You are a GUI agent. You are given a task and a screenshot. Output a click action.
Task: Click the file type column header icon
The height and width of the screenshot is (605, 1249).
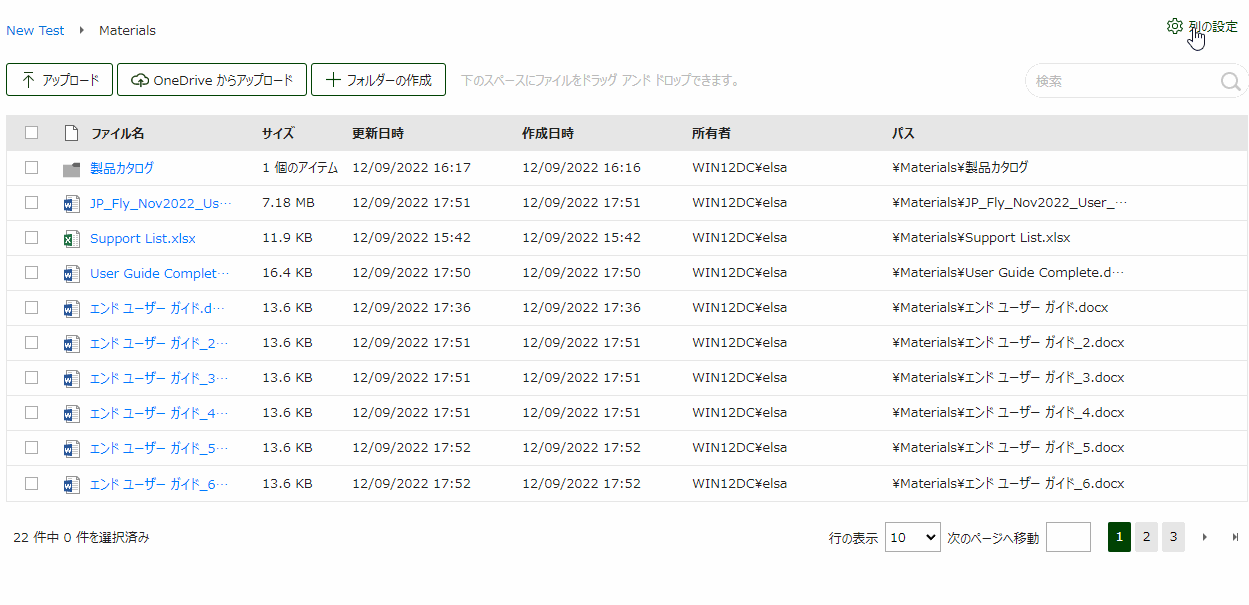(71, 133)
